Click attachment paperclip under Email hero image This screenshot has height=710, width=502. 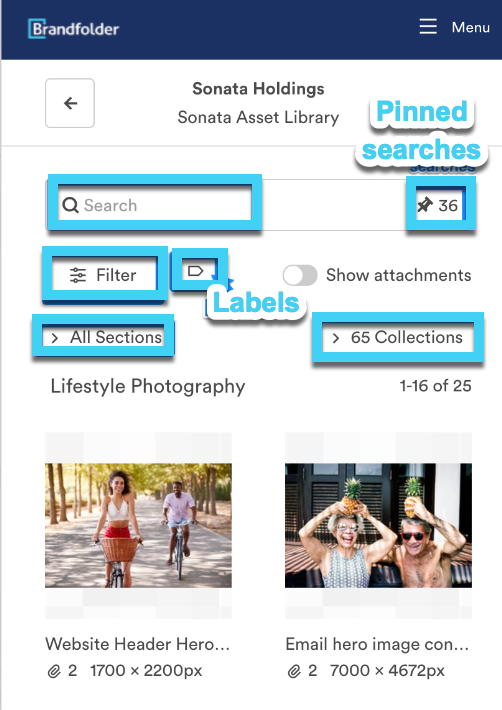(x=294, y=671)
